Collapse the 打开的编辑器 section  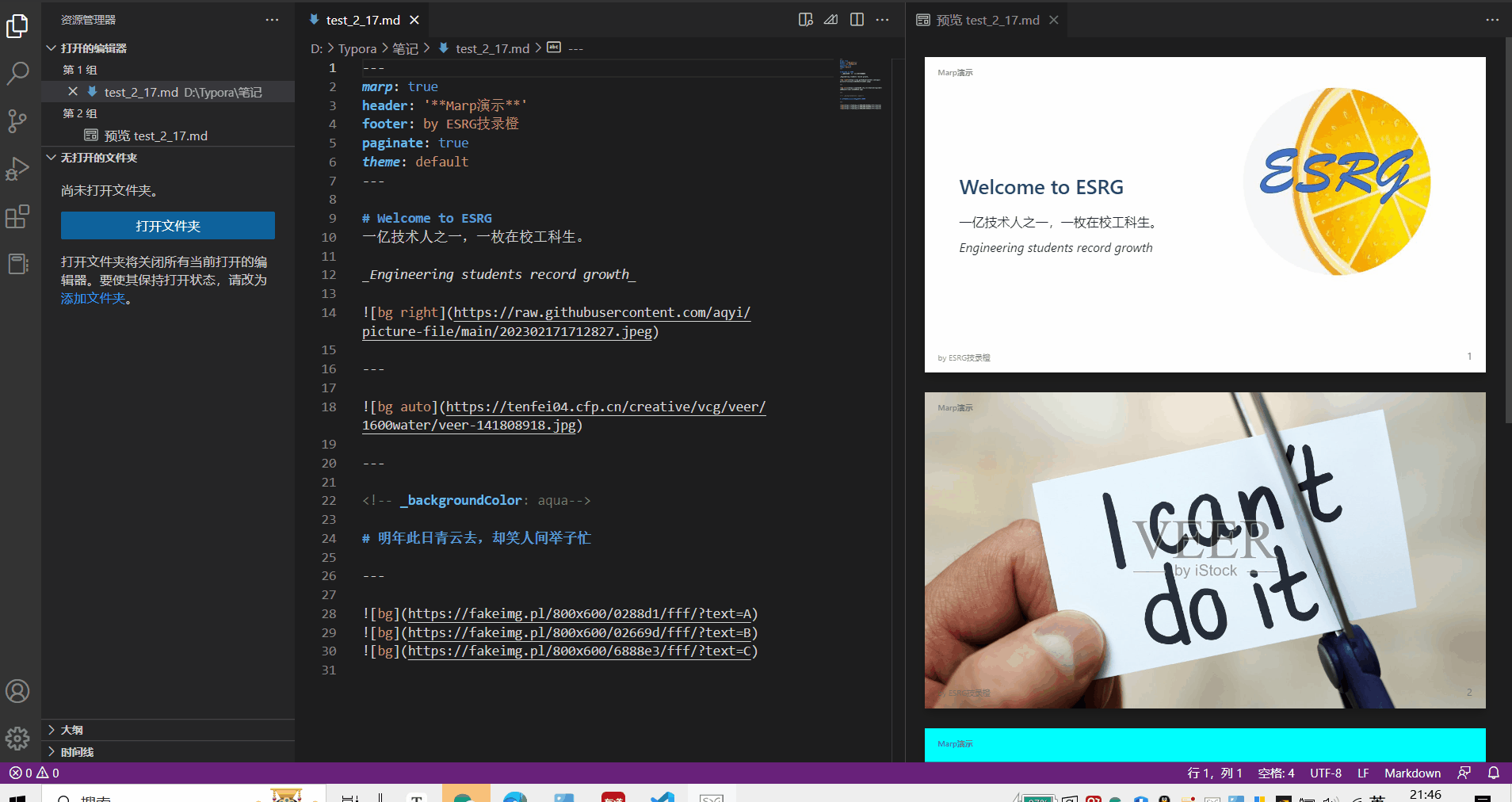tap(90, 48)
